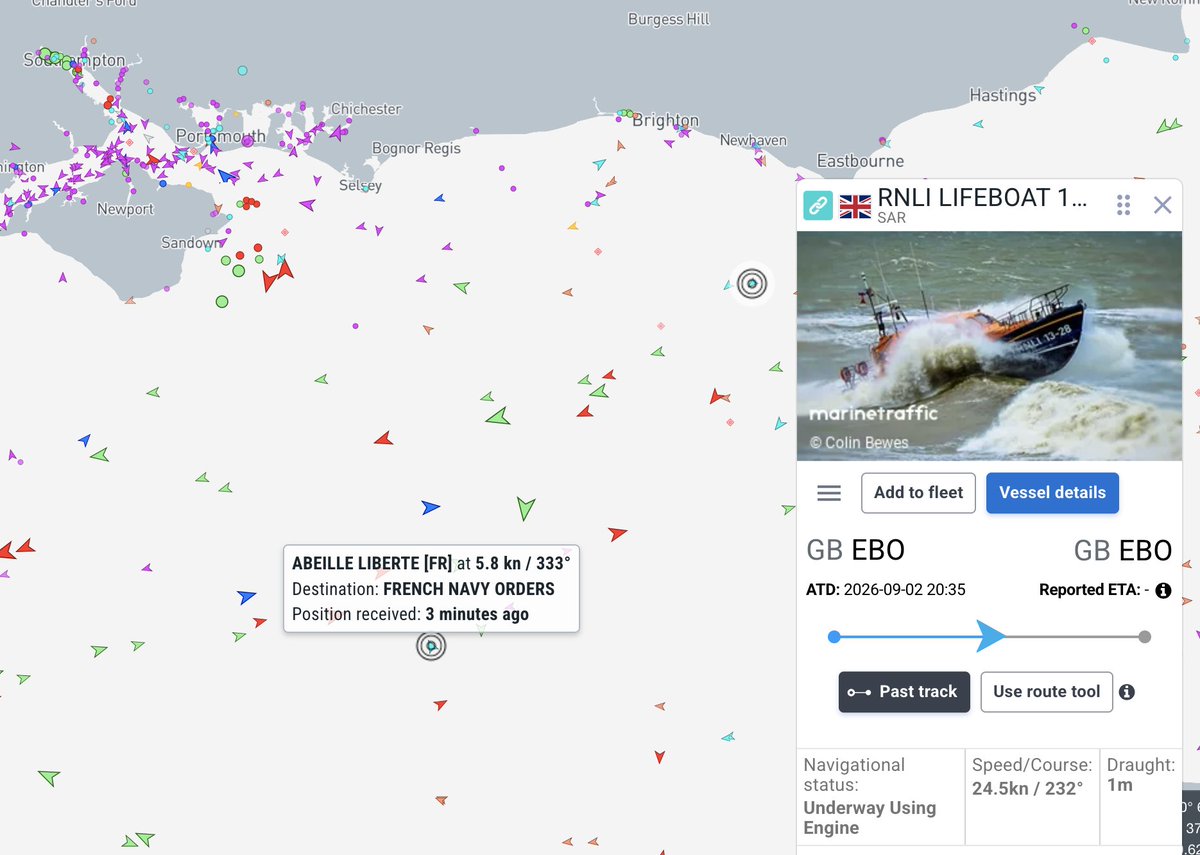Click info icon next to Use route tool

tap(1127, 692)
